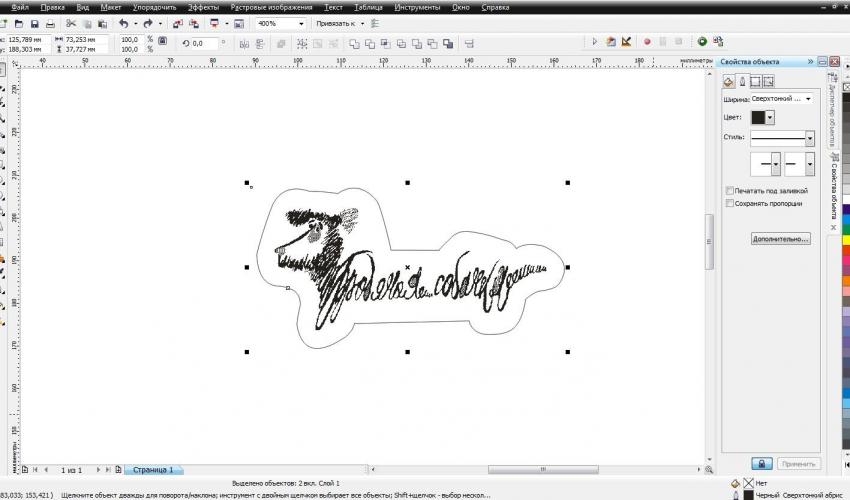Open the 'Эффекты' menu
Viewport: 850px width, 500px height.
(x=203, y=7)
